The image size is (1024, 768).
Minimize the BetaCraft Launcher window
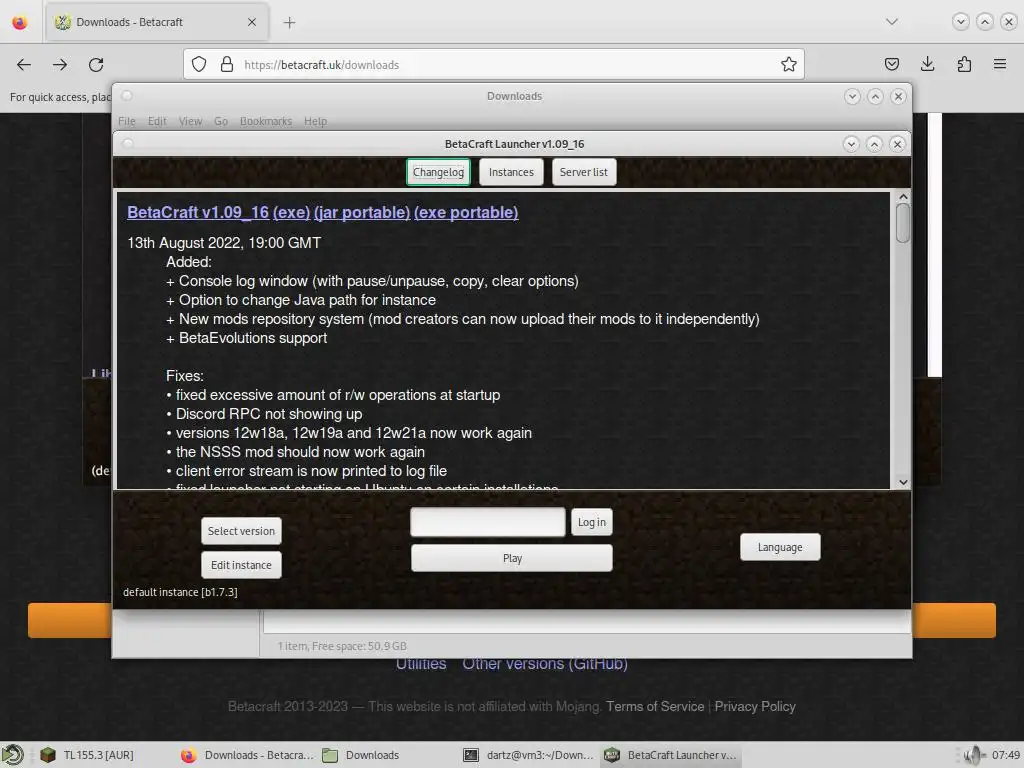(851, 144)
